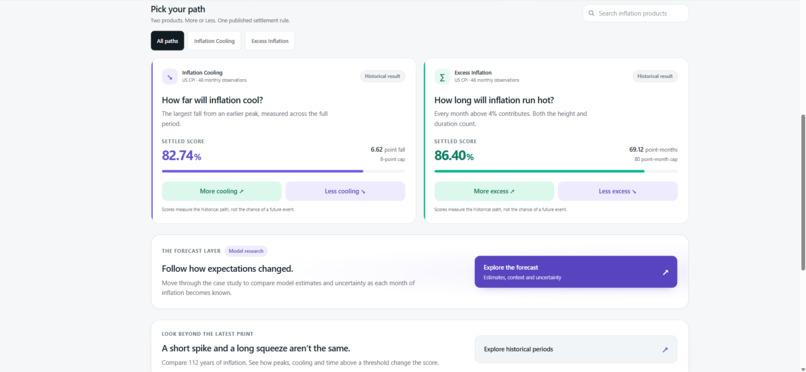806x372 pixels.
Task: Select the All paths filter tab
Action: [167, 41]
